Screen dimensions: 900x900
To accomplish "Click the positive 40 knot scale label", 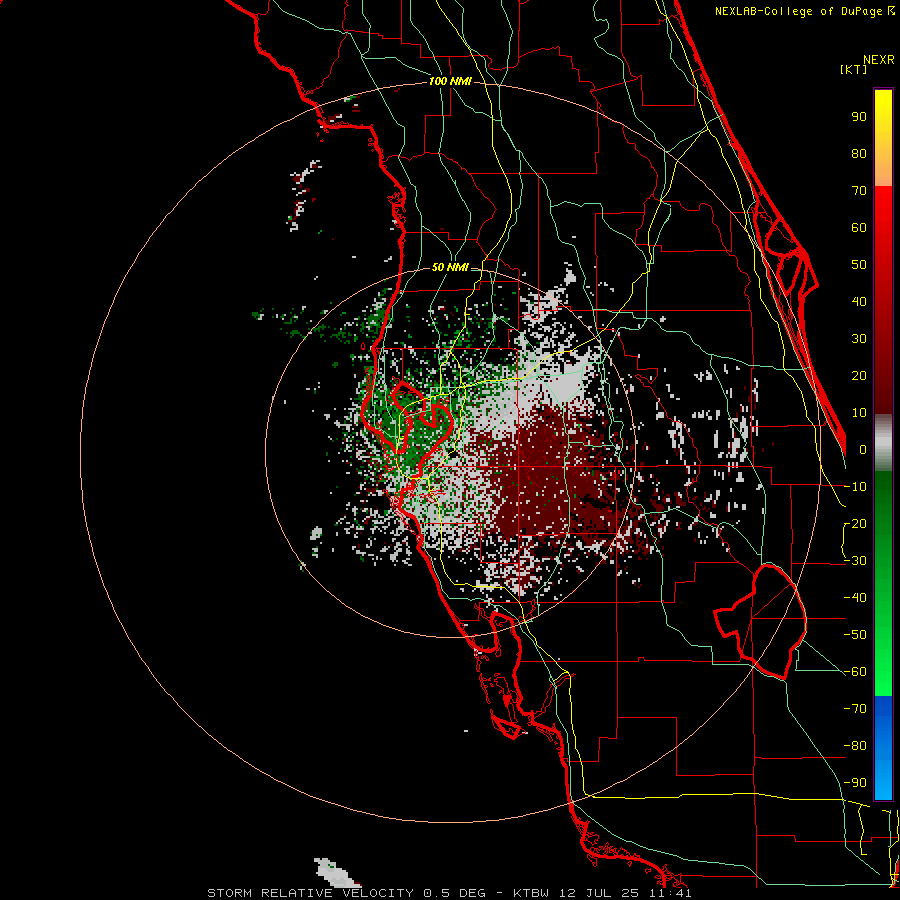I will click(x=859, y=301).
